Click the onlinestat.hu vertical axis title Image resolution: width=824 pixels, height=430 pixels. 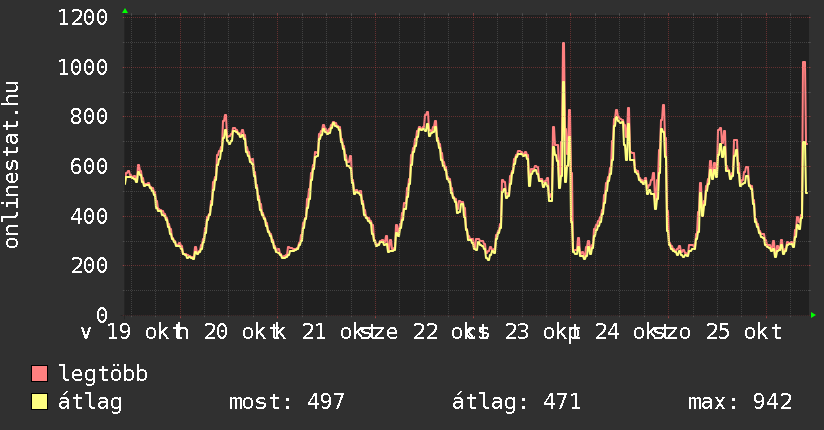tap(13, 166)
